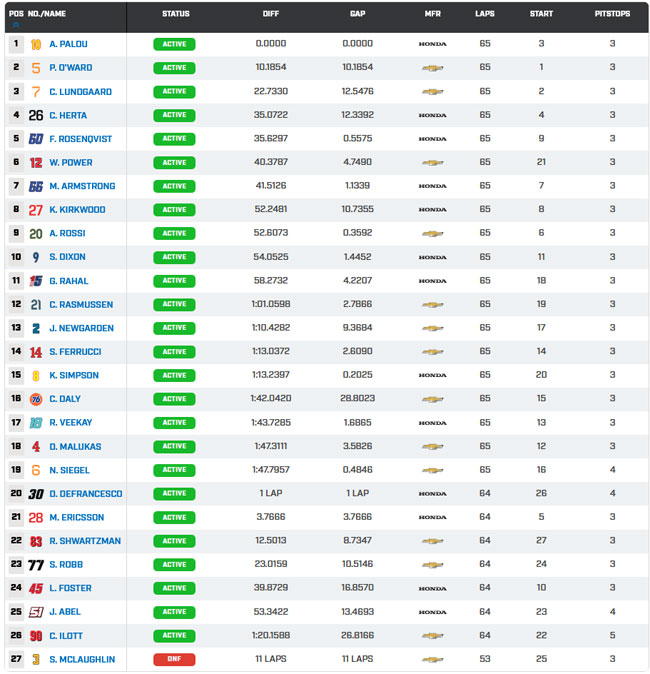Select pitstops value 5 in C. Ilott's row
This screenshot has height=674, width=650.
click(x=612, y=635)
